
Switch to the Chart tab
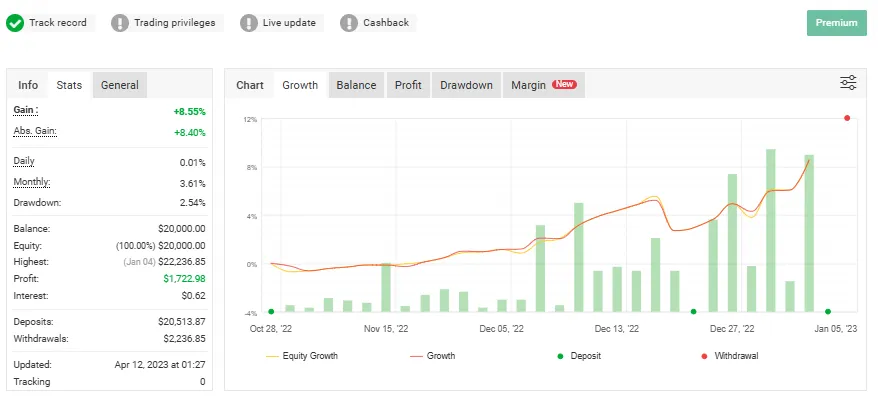tap(250, 85)
